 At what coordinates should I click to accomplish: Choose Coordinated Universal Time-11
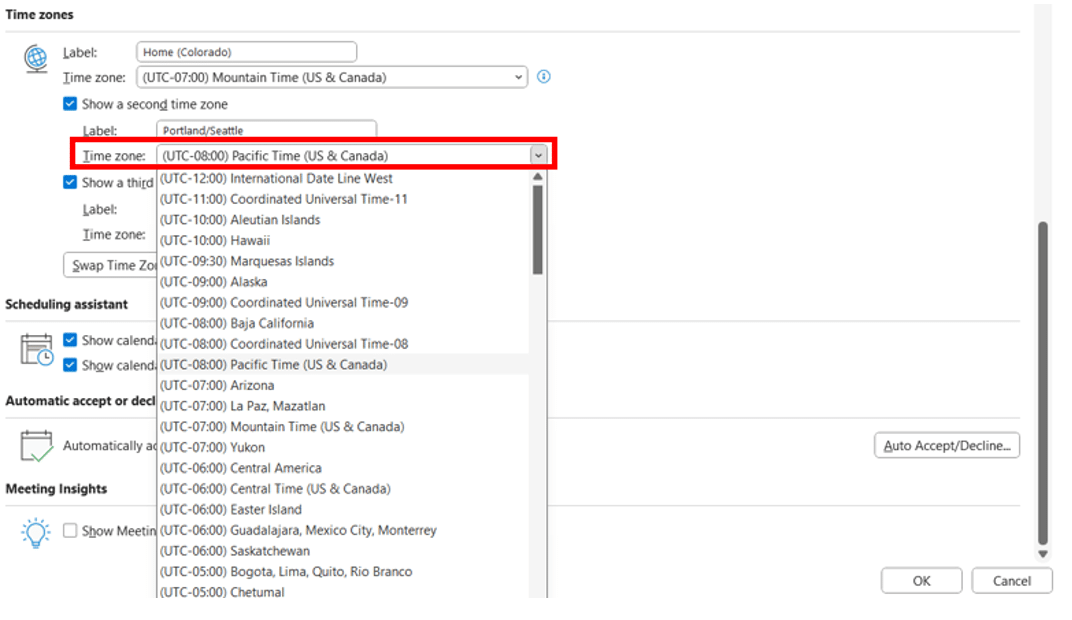[x=343, y=199]
